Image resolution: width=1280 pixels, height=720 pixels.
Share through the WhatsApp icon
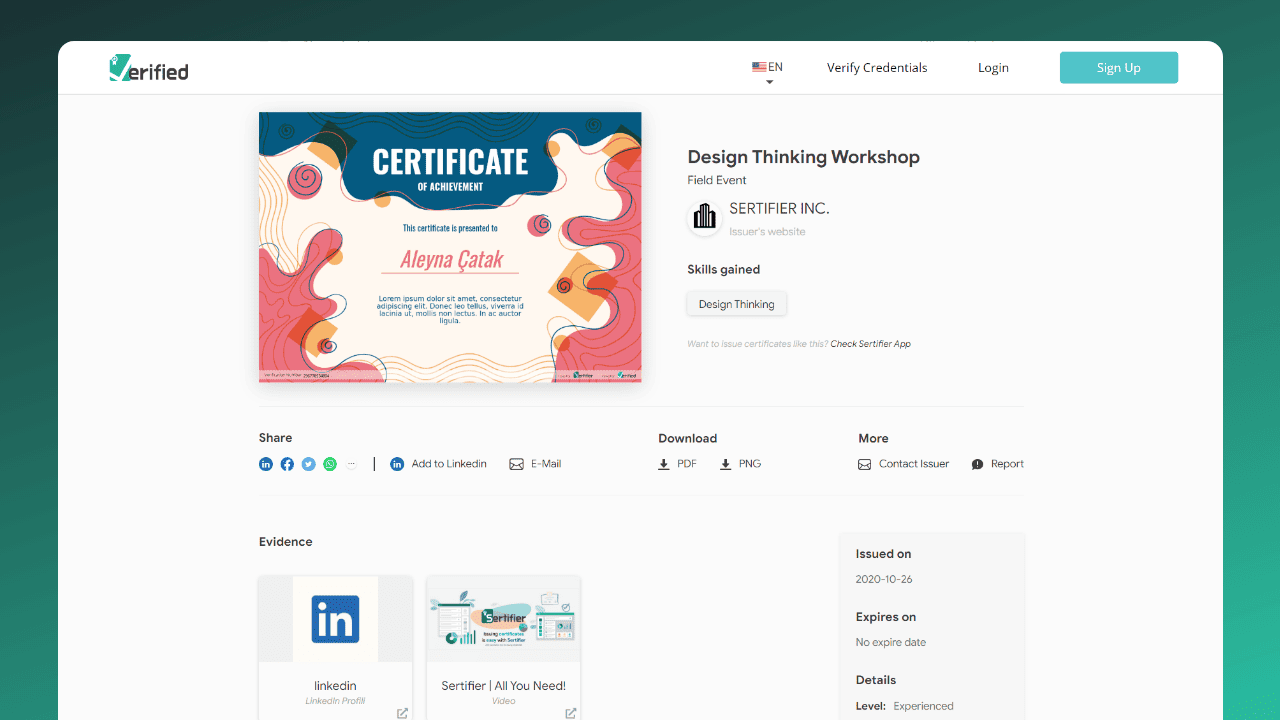tap(330, 464)
